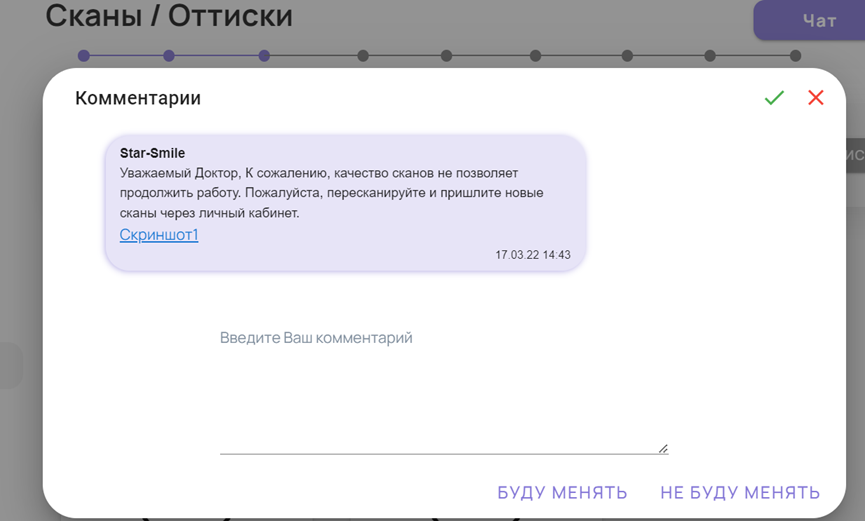
Task: Select the seventh progress step dot
Action: point(627,56)
